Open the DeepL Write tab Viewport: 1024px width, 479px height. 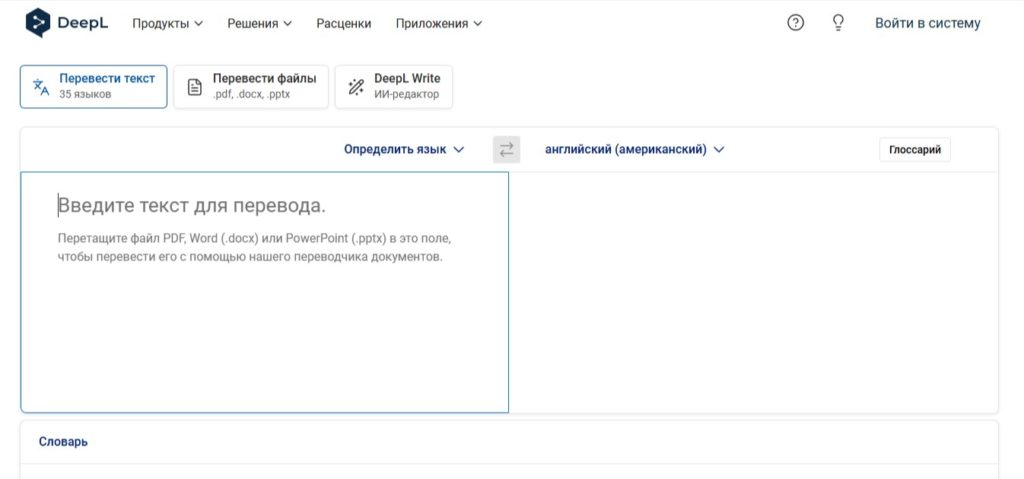[393, 86]
